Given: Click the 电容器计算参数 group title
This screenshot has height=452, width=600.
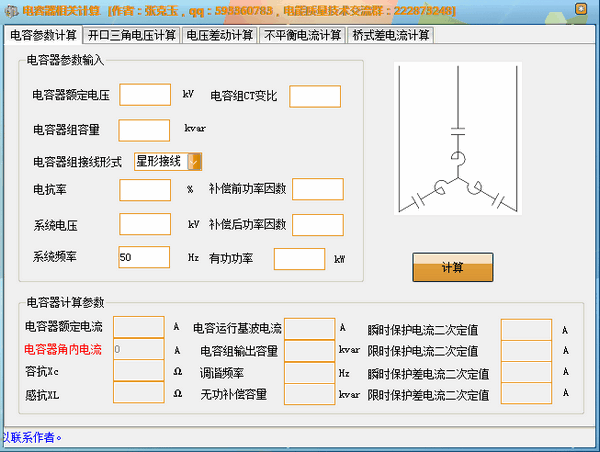Looking at the screenshot, I should pyautogui.click(x=65, y=302).
